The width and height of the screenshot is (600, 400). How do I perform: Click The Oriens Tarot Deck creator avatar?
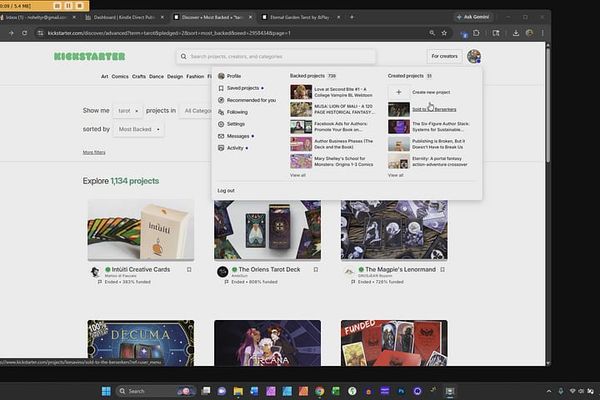tap(222, 272)
